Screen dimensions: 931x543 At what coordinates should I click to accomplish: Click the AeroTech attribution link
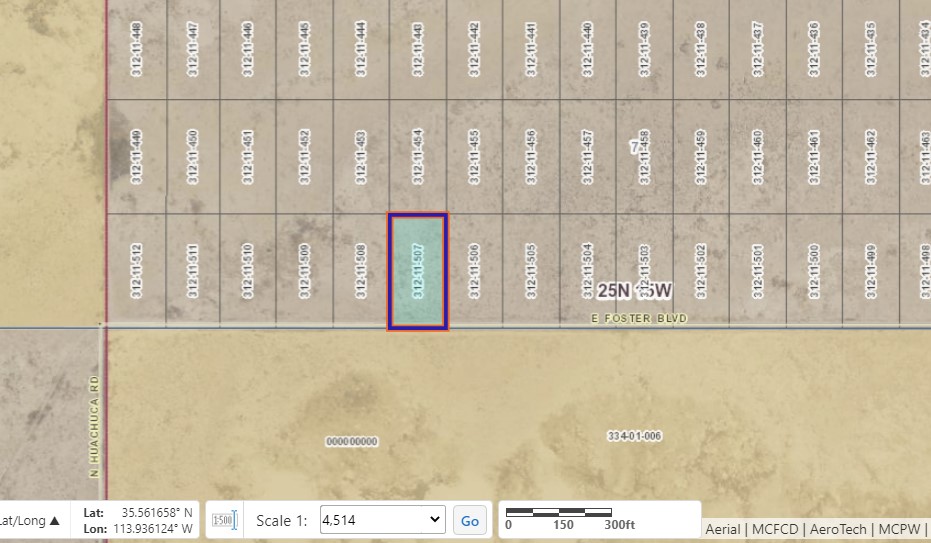click(840, 529)
